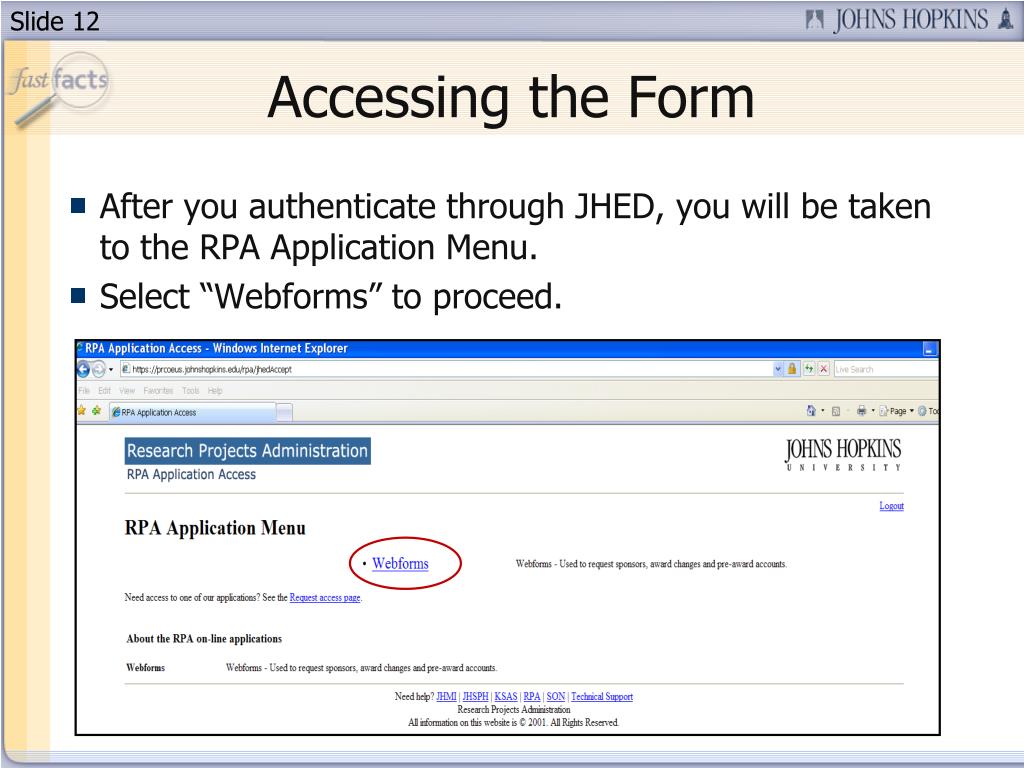Click the KSAS help link

coord(505,697)
